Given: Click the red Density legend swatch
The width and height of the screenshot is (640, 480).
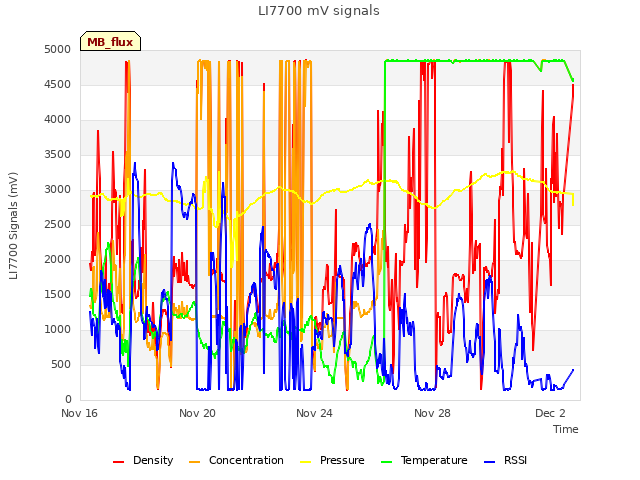Looking at the screenshot, I should pyautogui.click(x=118, y=462).
